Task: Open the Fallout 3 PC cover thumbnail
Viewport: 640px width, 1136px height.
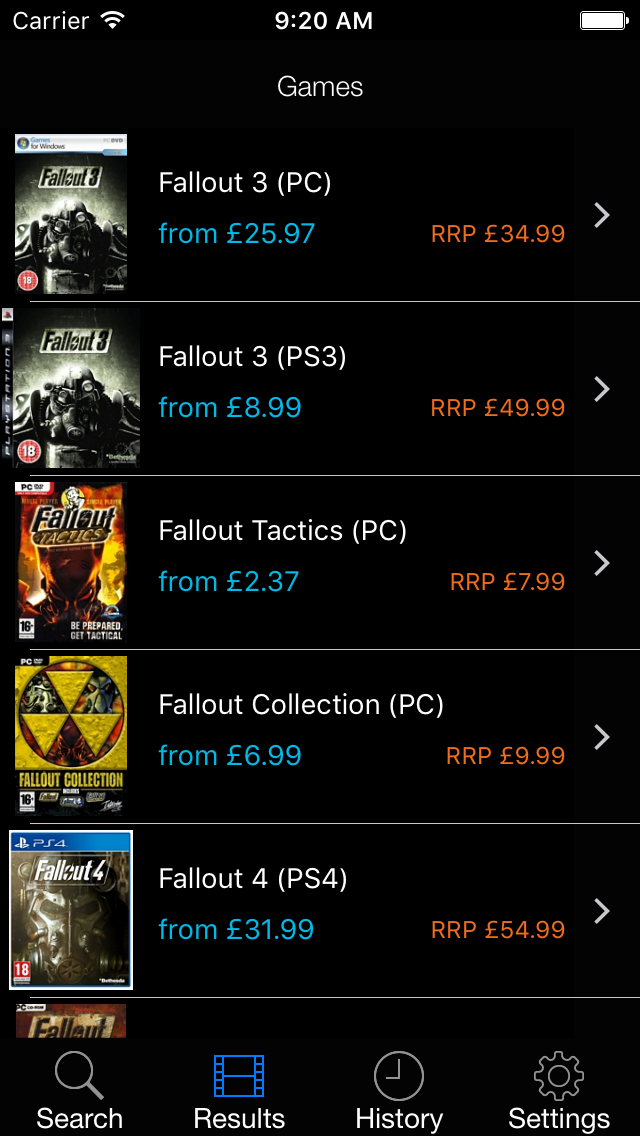Action: pyautogui.click(x=70, y=213)
